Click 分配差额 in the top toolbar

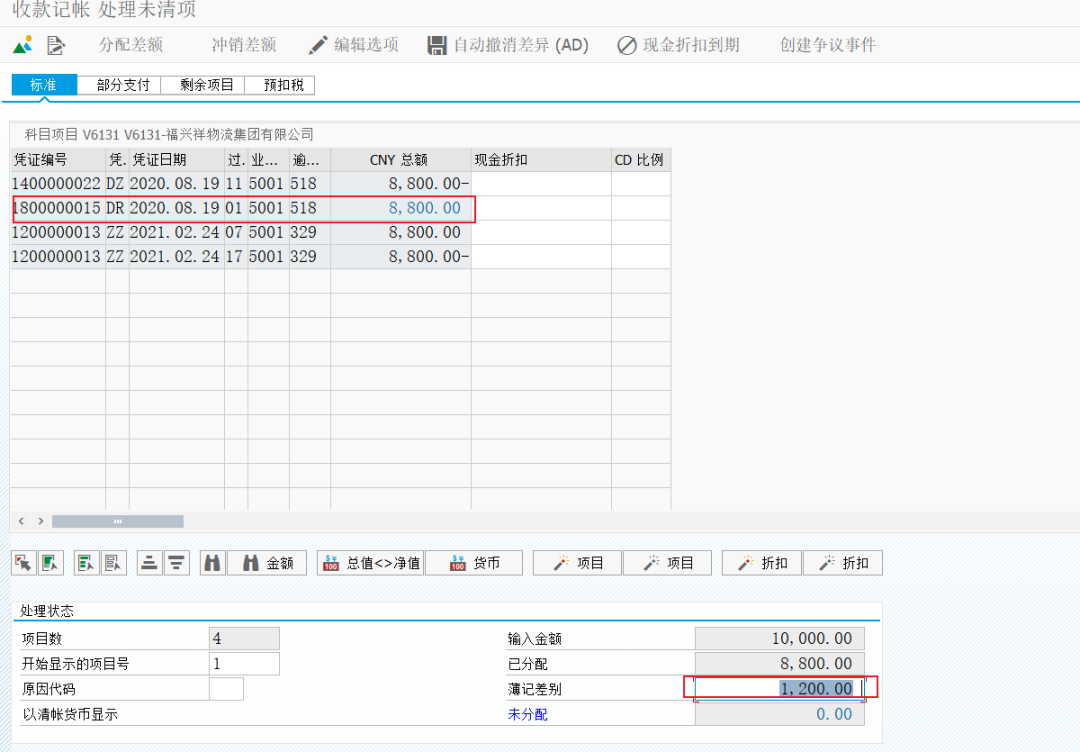tap(131, 45)
